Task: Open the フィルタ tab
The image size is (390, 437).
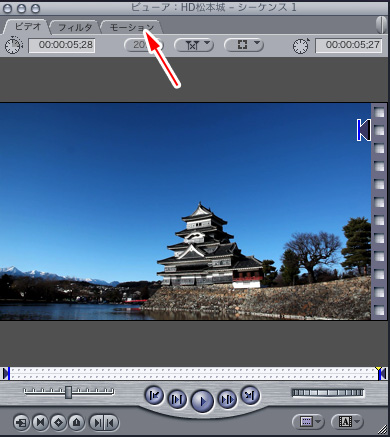Action: 75,27
